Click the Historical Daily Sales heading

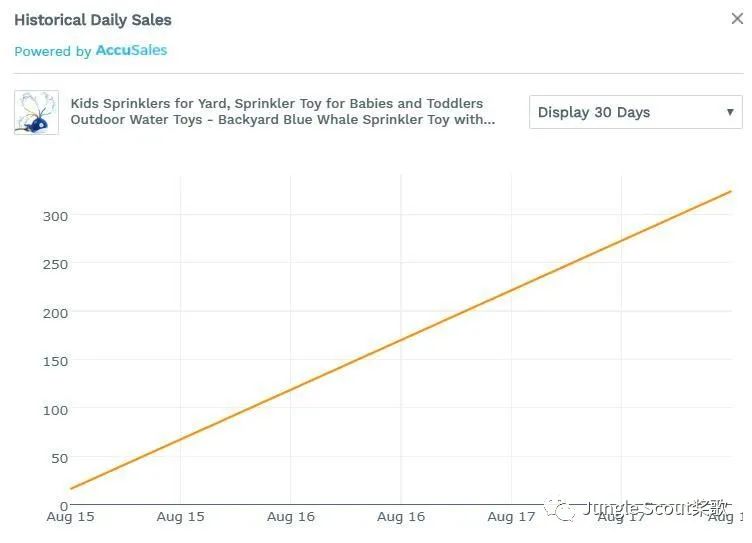click(x=93, y=20)
